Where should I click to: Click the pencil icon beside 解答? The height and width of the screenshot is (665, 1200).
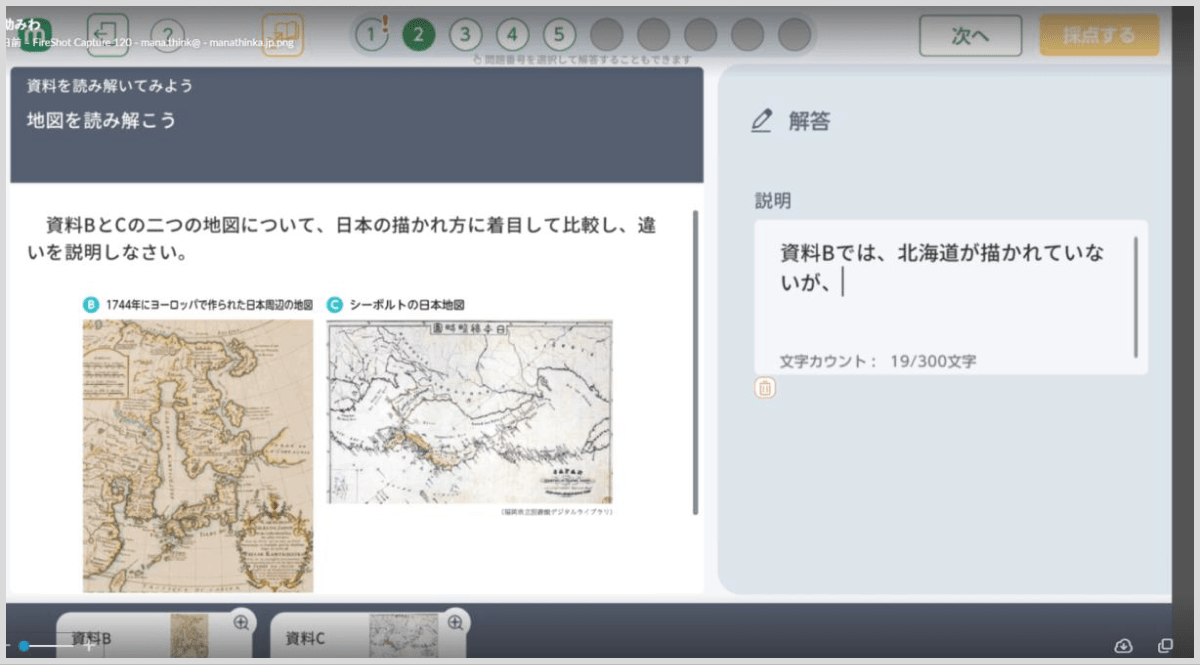point(762,121)
